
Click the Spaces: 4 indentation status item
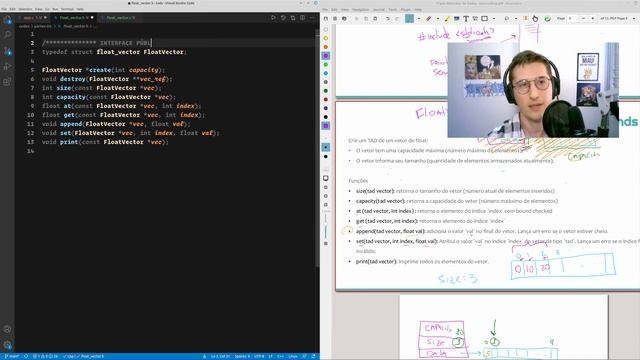242,356
